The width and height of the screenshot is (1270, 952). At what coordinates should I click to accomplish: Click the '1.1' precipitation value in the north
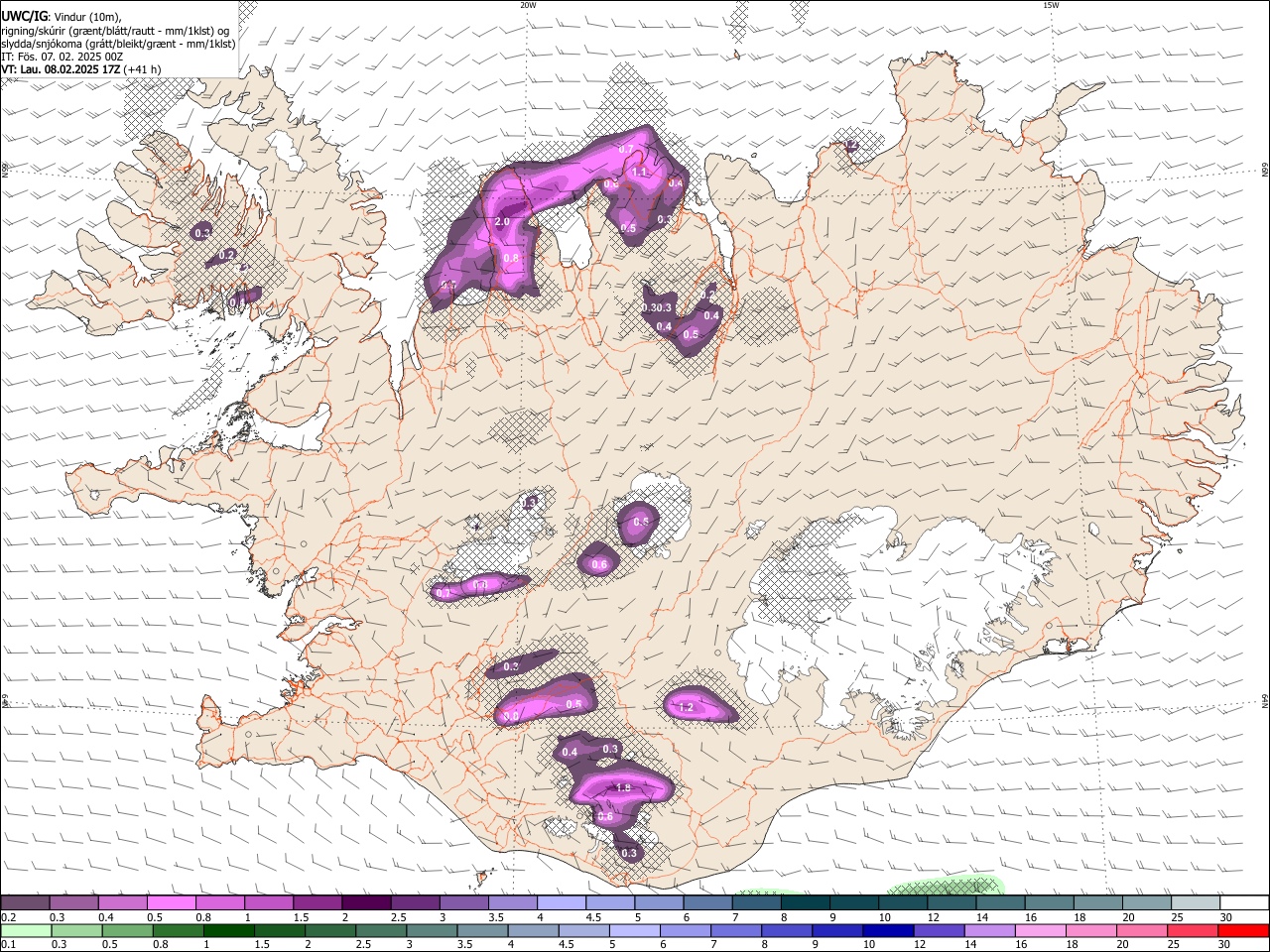tap(640, 173)
